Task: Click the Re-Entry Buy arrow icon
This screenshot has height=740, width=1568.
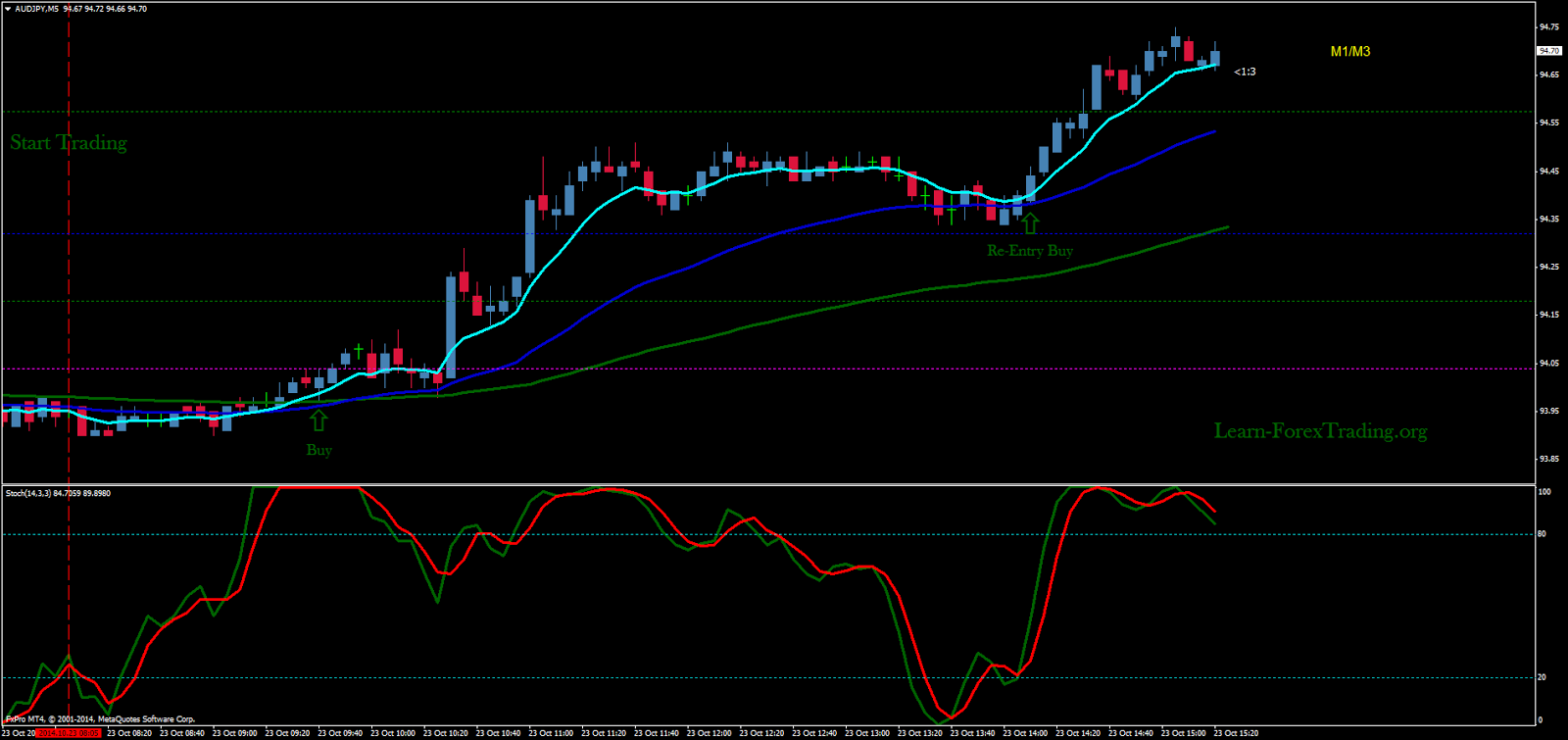Action: pyautogui.click(x=1030, y=223)
